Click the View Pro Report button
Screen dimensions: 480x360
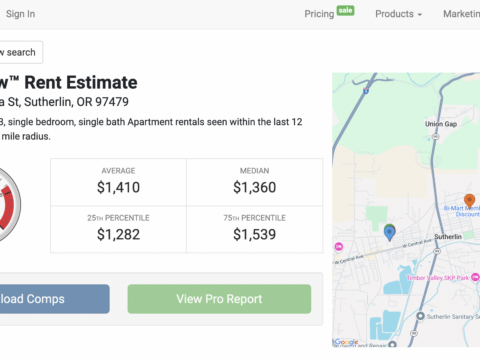pos(219,299)
